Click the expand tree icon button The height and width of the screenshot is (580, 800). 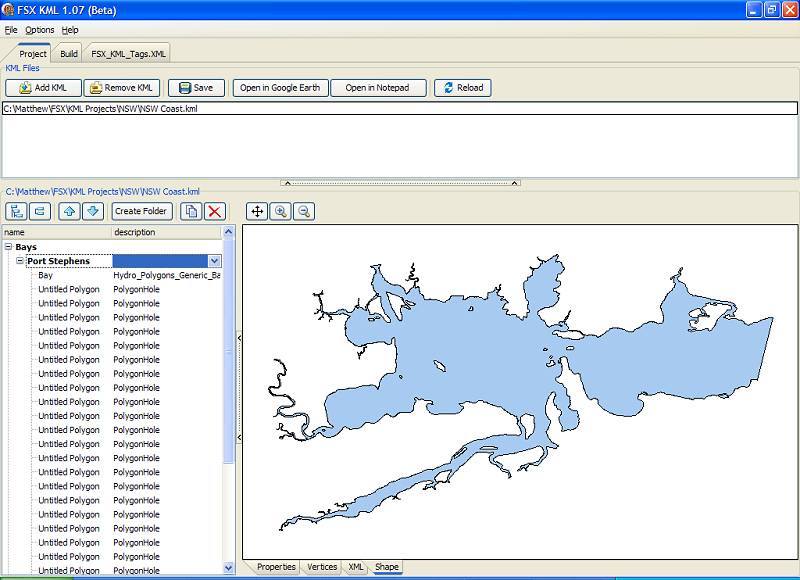17,211
